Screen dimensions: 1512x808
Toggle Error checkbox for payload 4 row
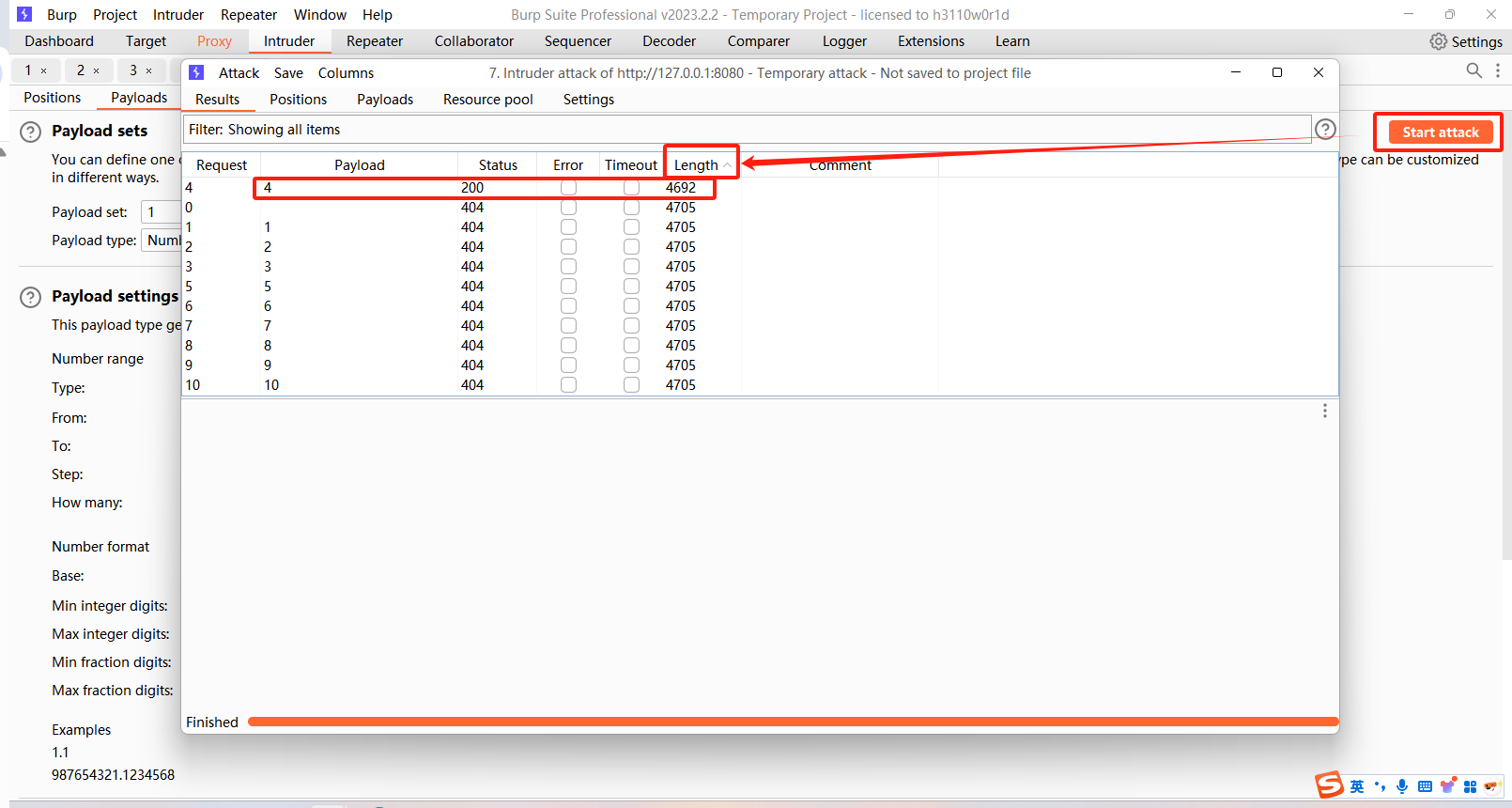click(x=568, y=188)
